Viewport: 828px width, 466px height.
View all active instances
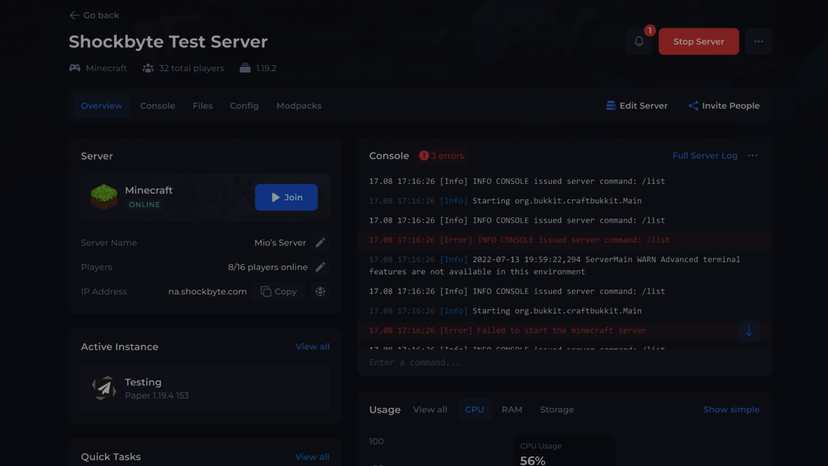coord(312,347)
